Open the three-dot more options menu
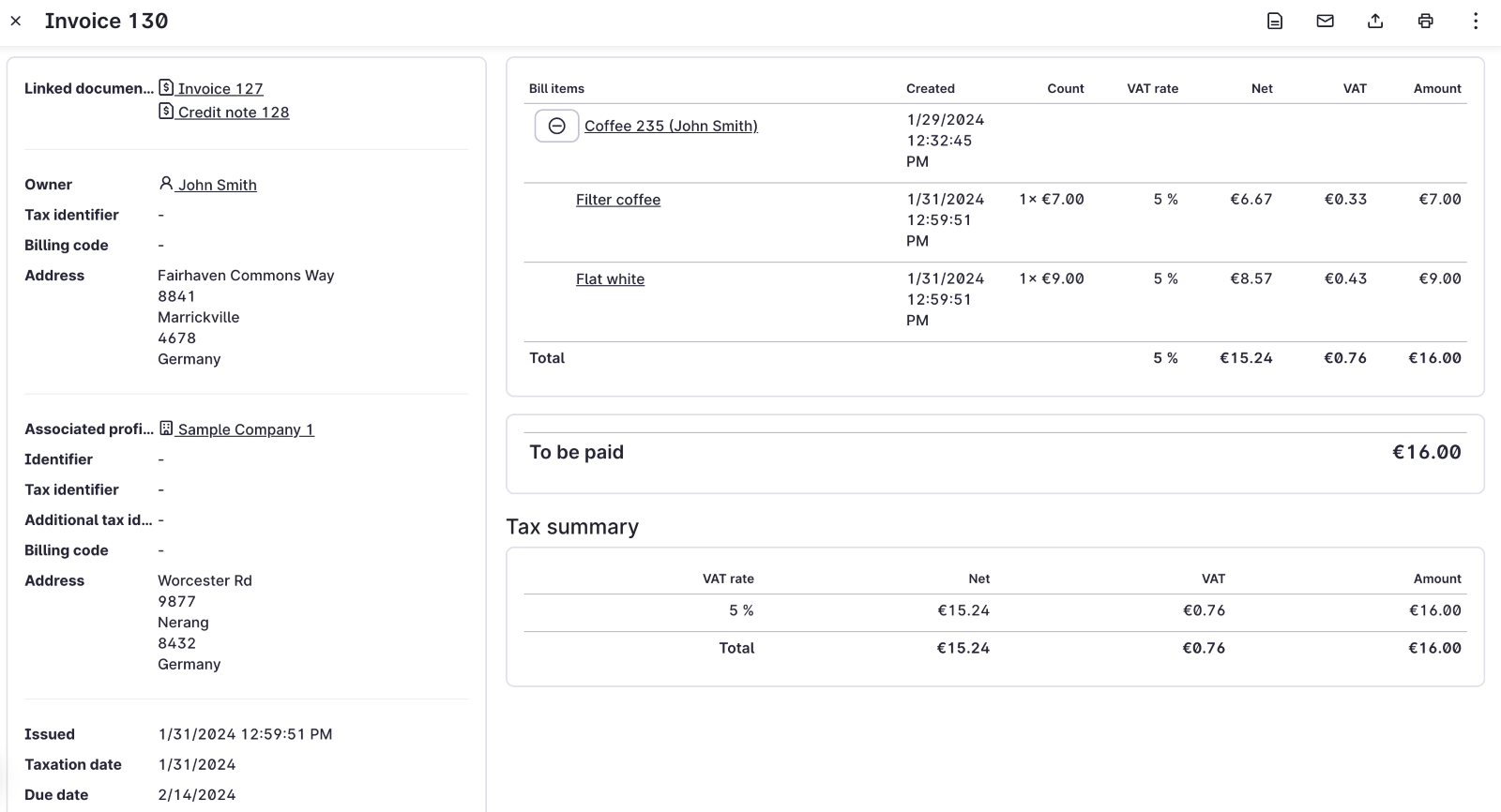The height and width of the screenshot is (812, 1501). pos(1476,21)
